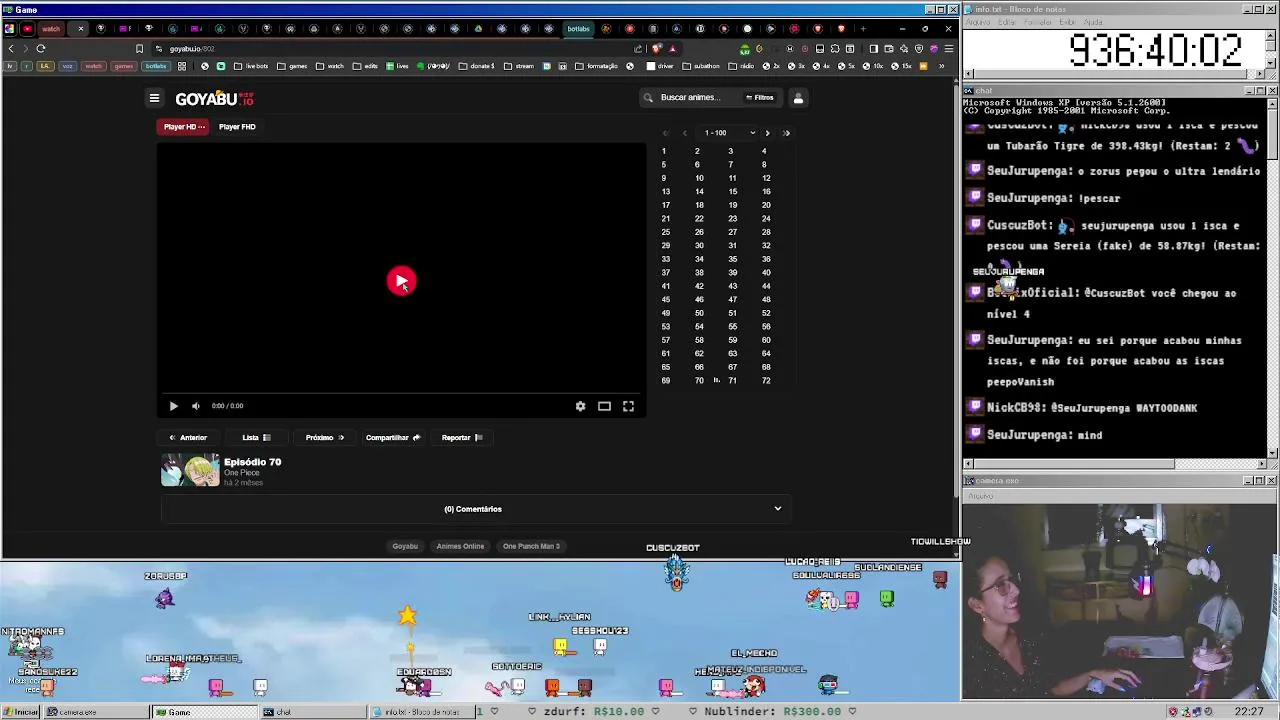This screenshot has height=720, width=1280.
Task: Share episode via Compartilhar
Action: coord(393,437)
